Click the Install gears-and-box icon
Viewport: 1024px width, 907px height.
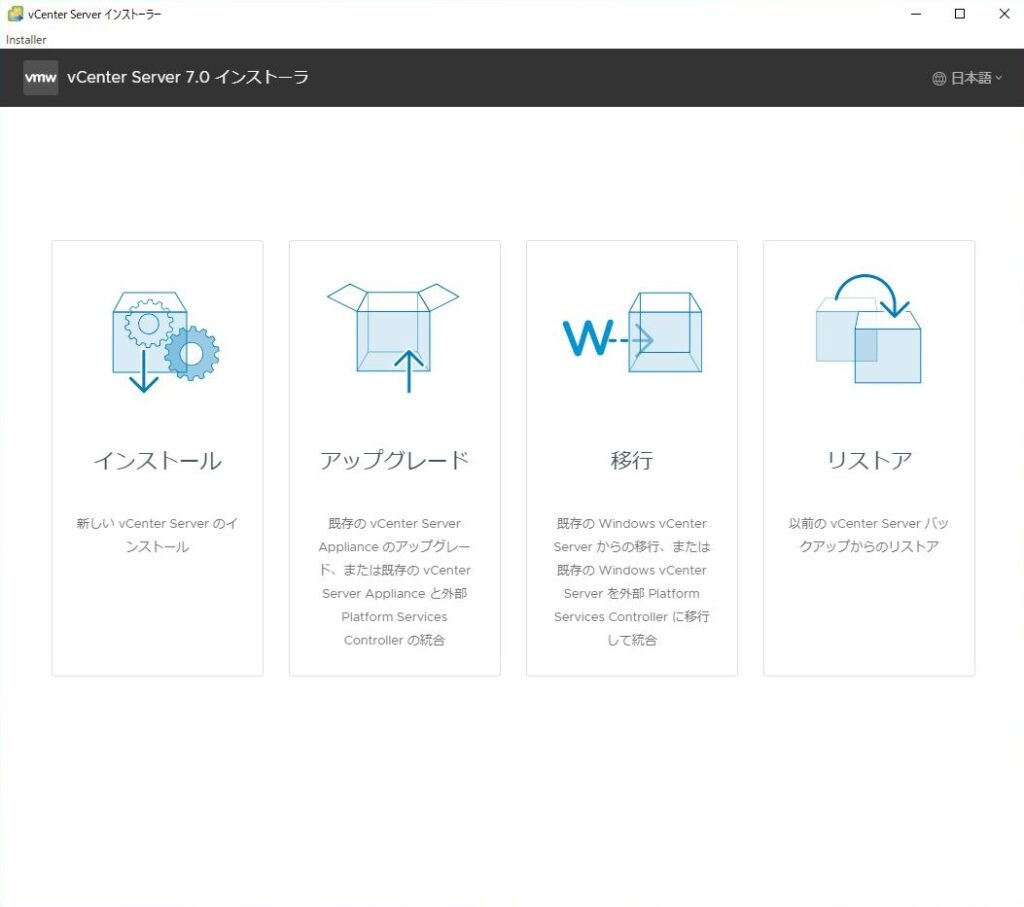[166, 342]
